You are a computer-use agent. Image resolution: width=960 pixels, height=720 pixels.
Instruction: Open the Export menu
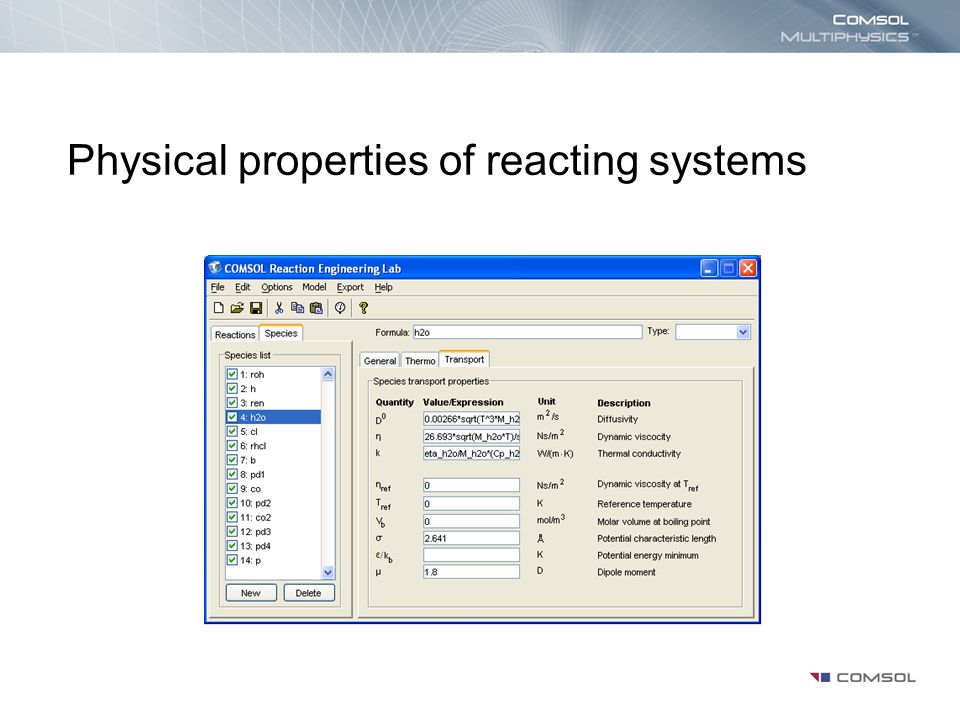click(x=350, y=287)
